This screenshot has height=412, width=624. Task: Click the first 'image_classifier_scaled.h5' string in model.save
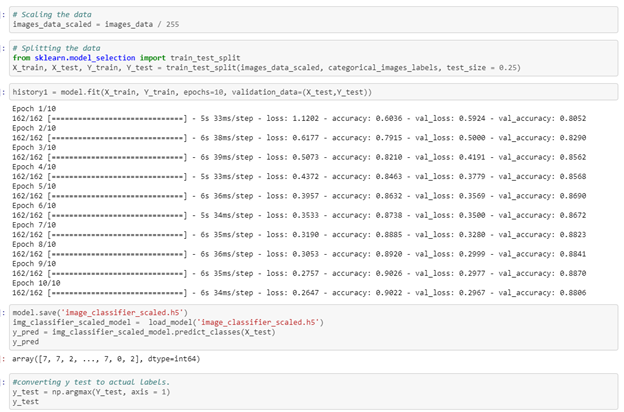(122, 312)
